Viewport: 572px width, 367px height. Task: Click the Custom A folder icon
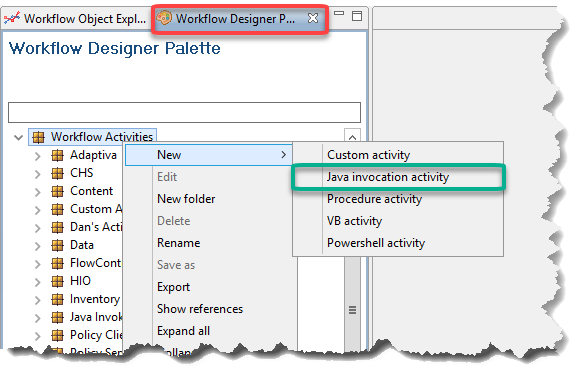(57, 209)
